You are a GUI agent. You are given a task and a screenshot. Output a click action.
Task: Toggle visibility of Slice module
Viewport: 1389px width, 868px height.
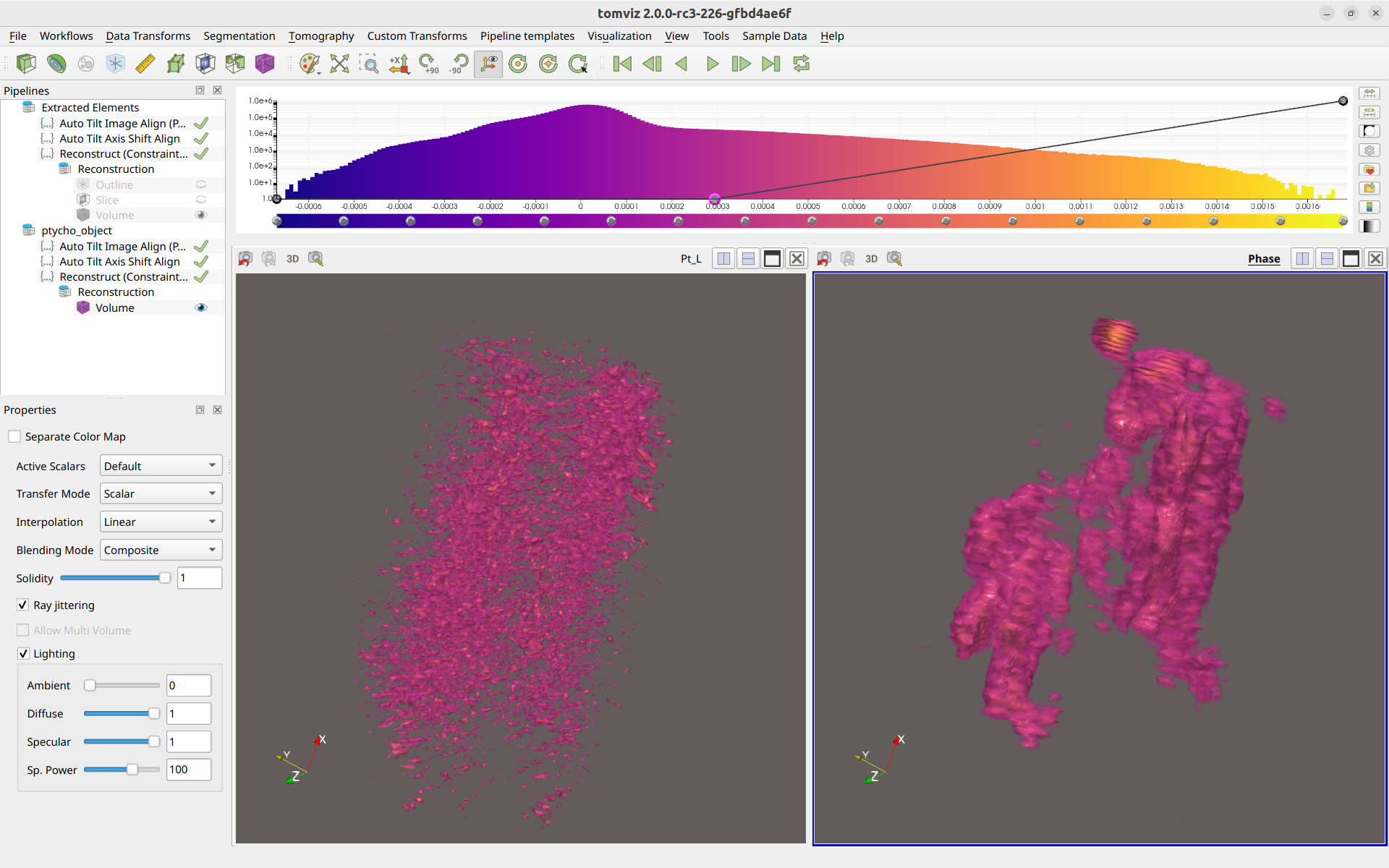pos(201,200)
